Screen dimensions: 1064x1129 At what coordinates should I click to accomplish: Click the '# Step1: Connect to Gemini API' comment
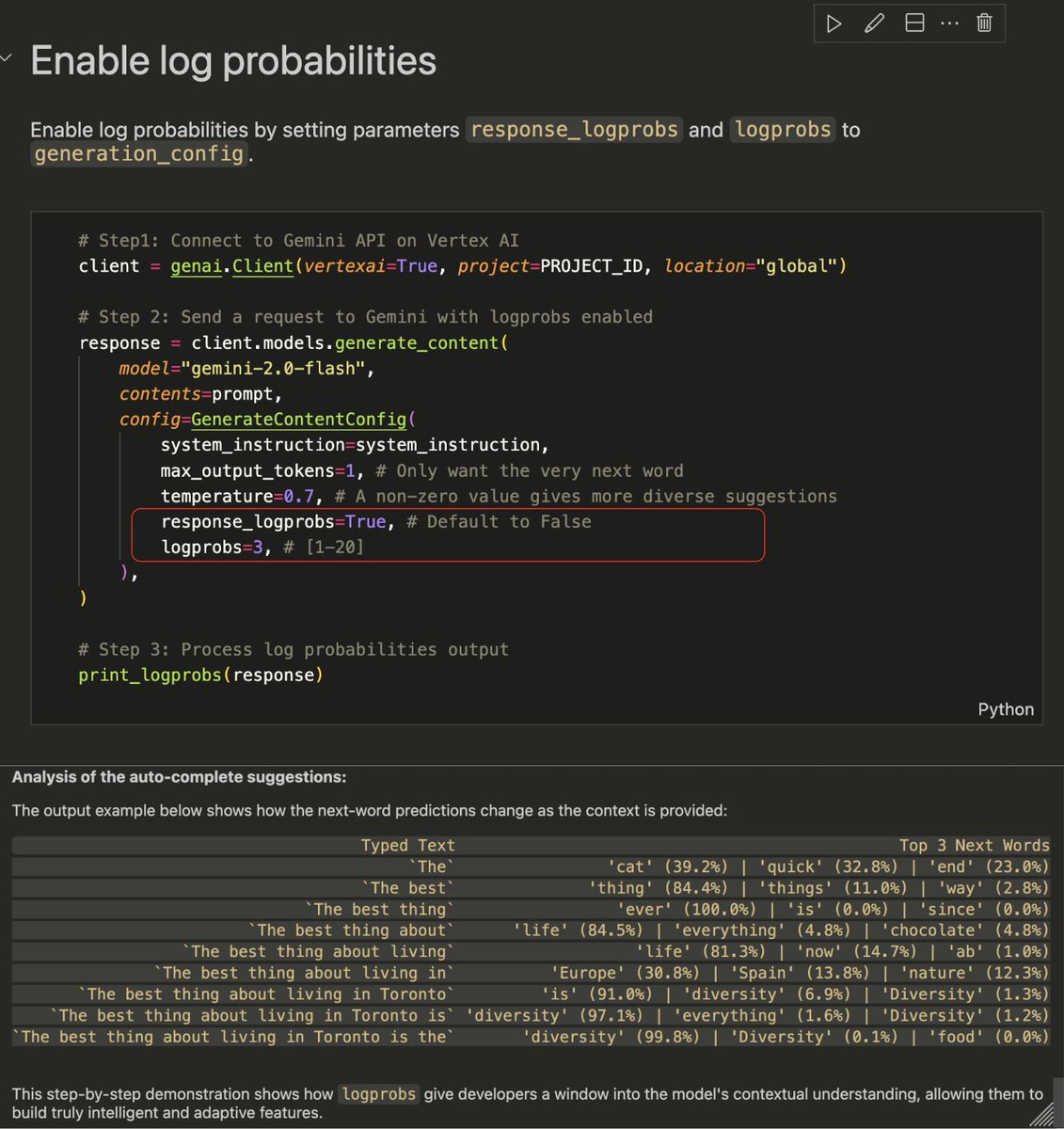(x=298, y=241)
